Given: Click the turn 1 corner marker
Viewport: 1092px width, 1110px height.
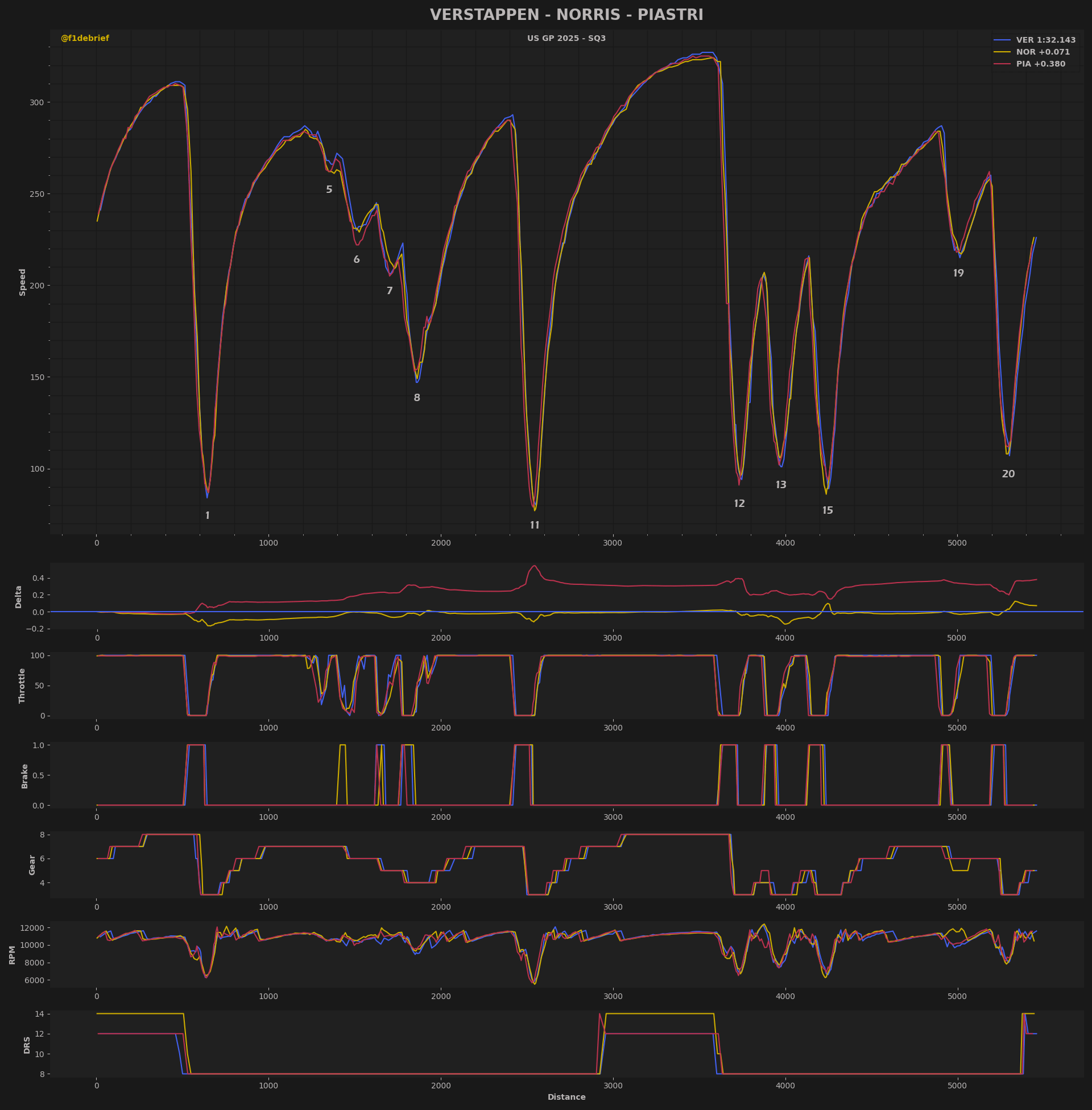Looking at the screenshot, I should tap(208, 515).
